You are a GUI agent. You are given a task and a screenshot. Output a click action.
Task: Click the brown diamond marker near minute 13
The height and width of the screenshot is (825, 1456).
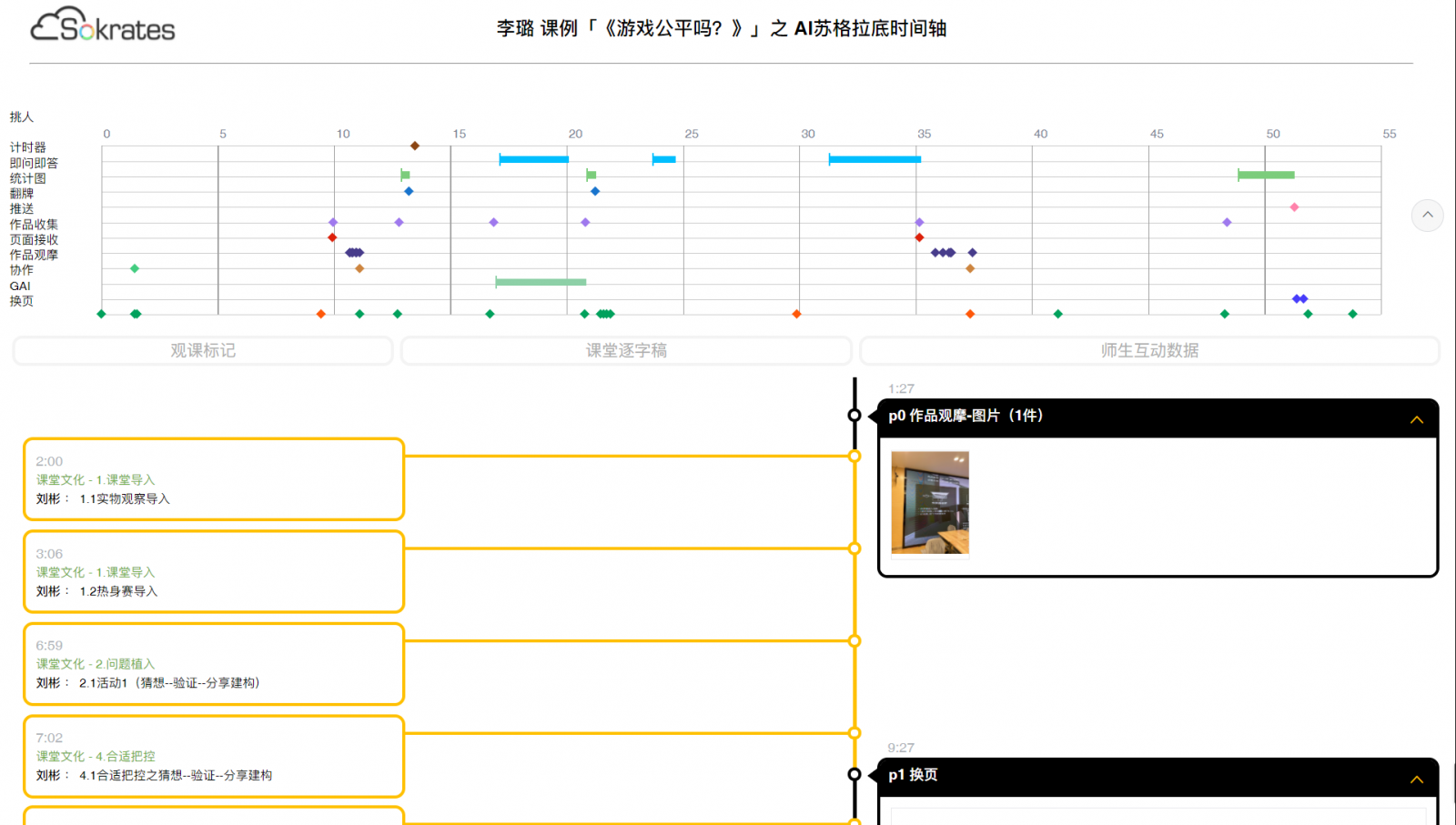click(x=415, y=146)
